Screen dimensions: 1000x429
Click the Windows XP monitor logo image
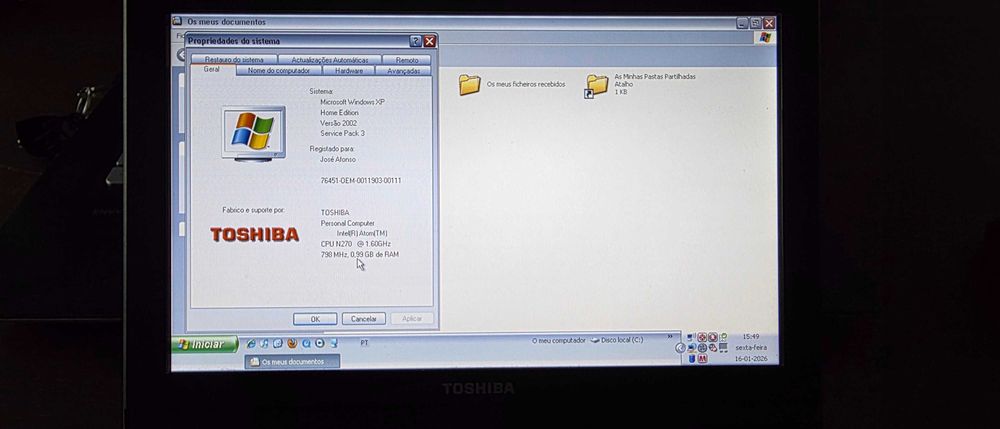[x=254, y=133]
